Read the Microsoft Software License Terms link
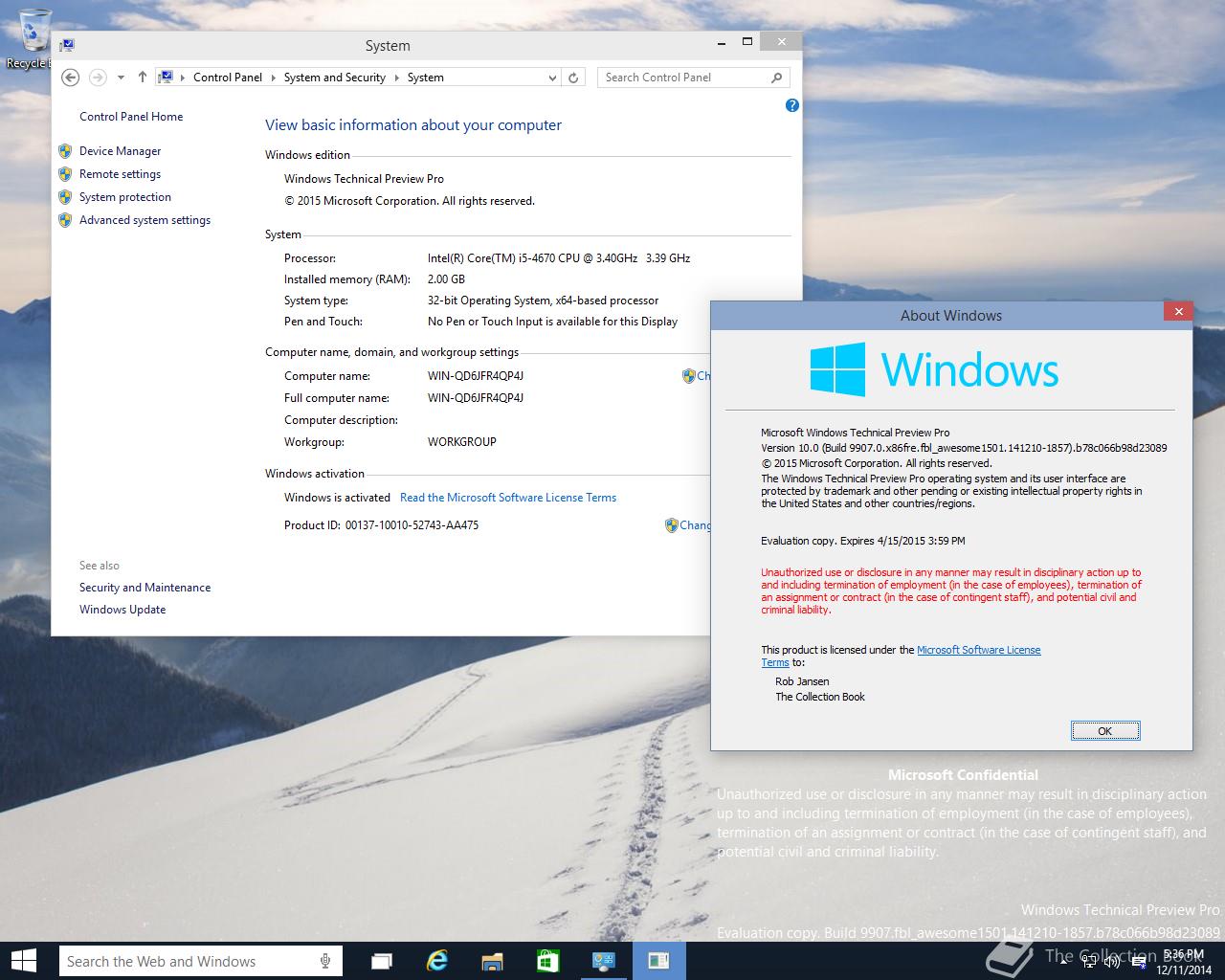The image size is (1225, 980). (x=508, y=498)
